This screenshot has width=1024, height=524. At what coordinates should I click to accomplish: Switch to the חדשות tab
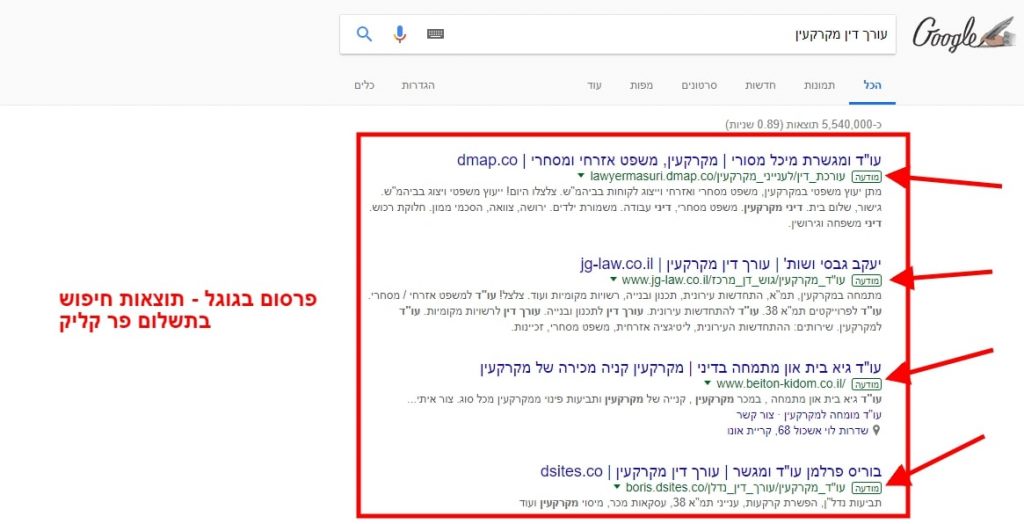(761, 86)
